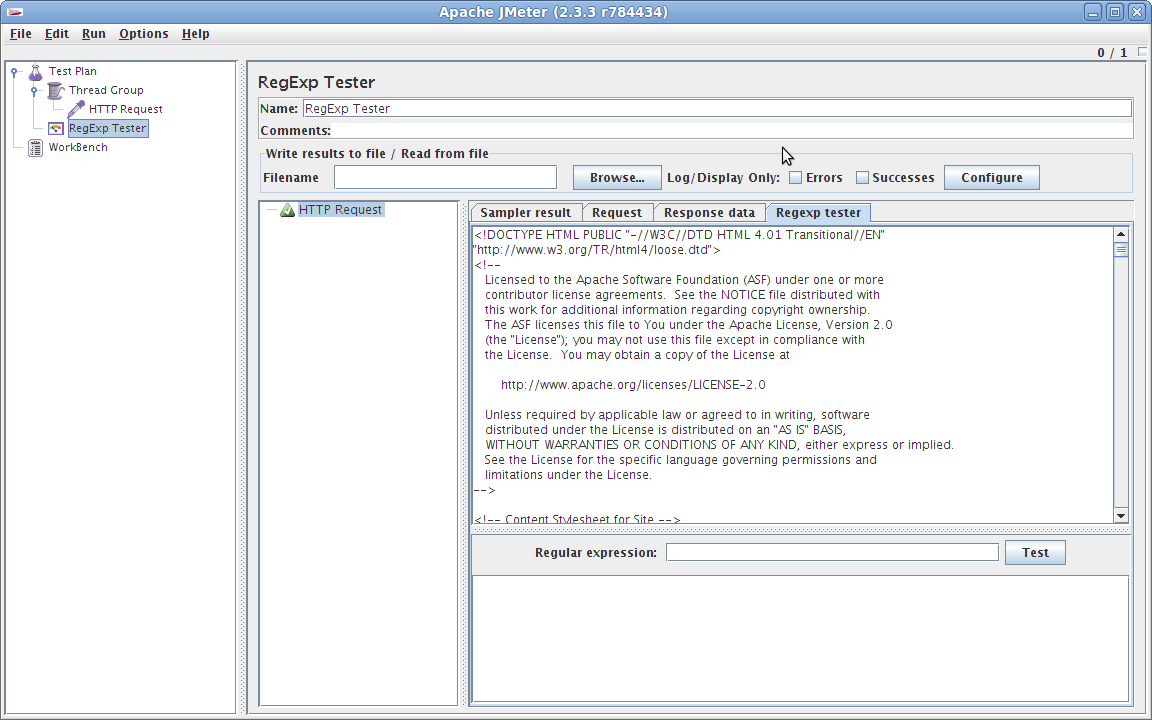Enable the Errors only checkbox
Screen dimensions: 1152x720
coord(795,178)
